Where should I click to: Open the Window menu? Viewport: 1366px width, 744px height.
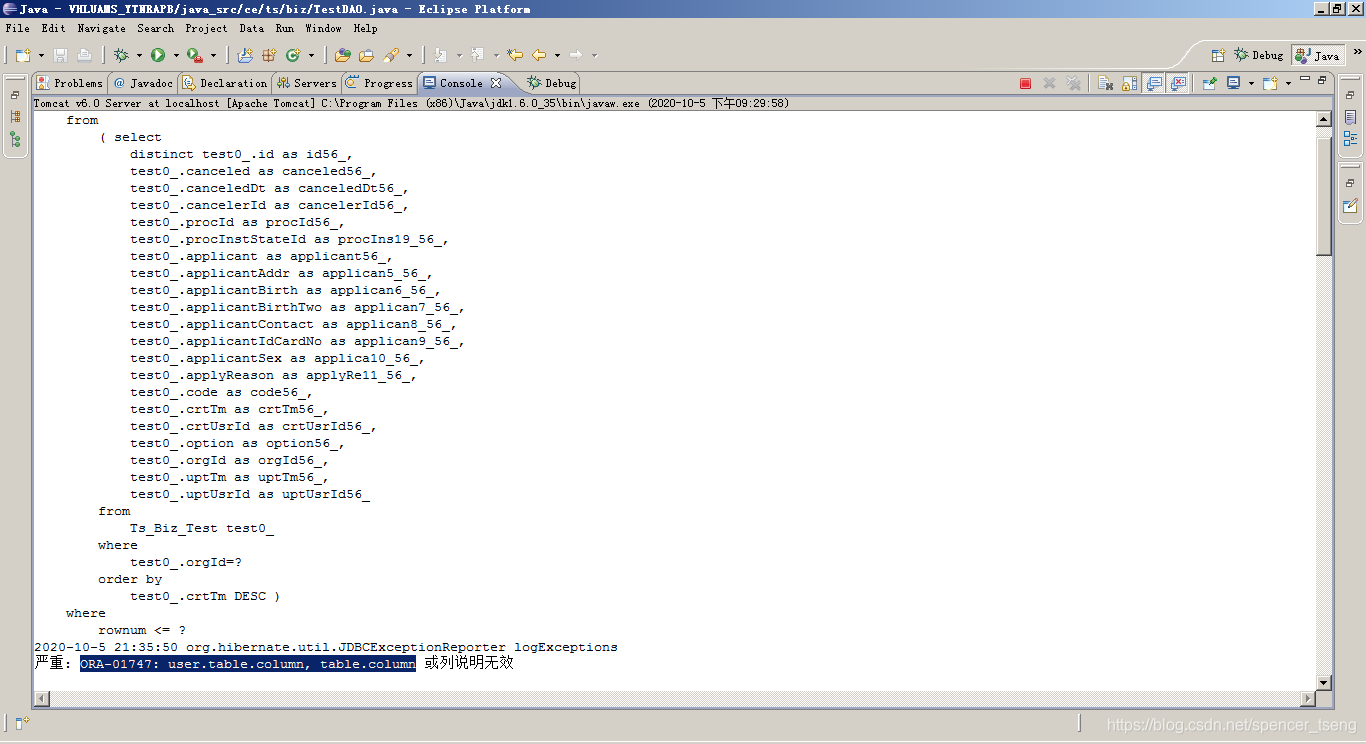(322, 28)
